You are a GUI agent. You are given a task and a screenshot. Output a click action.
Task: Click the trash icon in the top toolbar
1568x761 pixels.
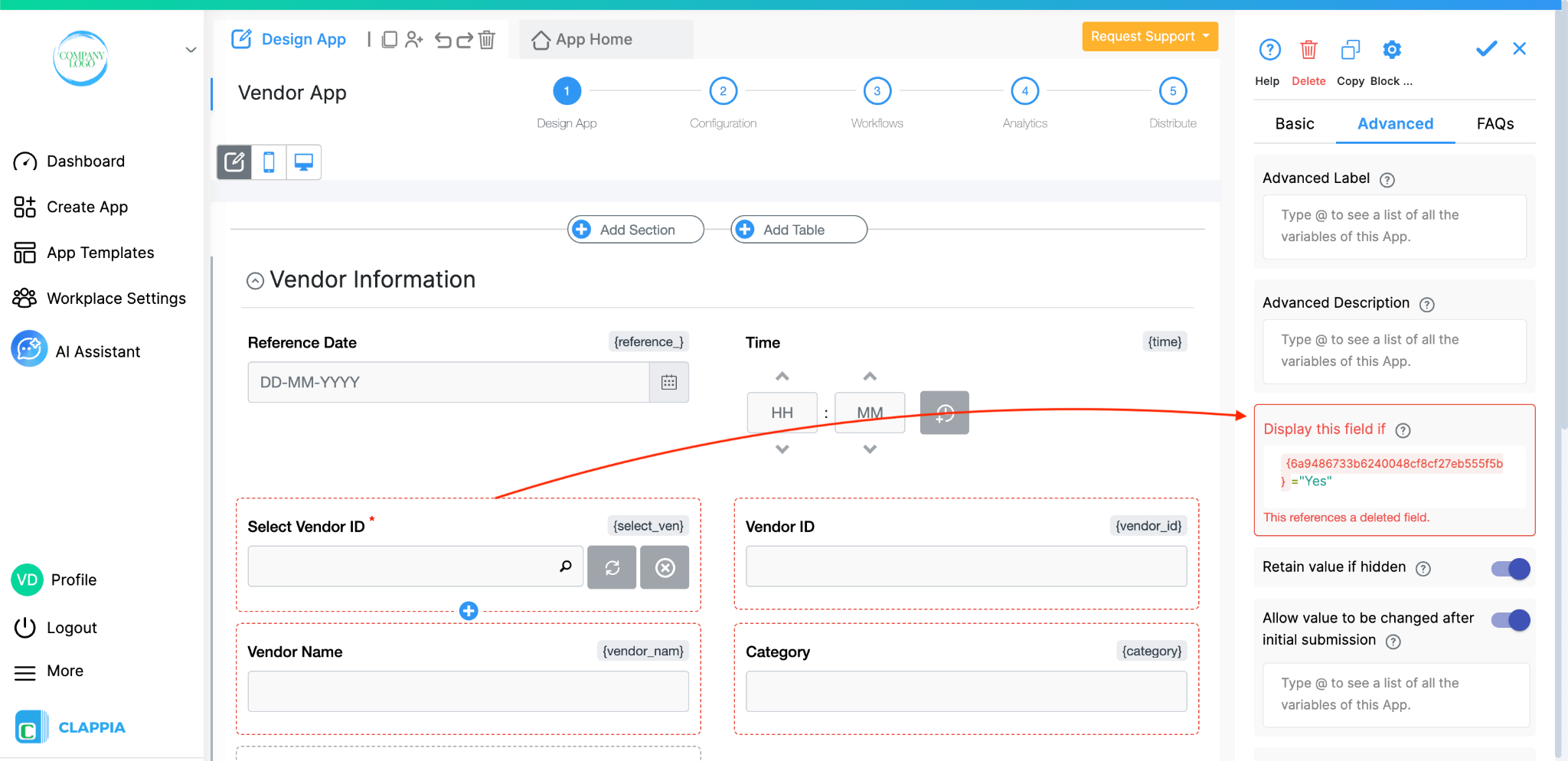(487, 39)
